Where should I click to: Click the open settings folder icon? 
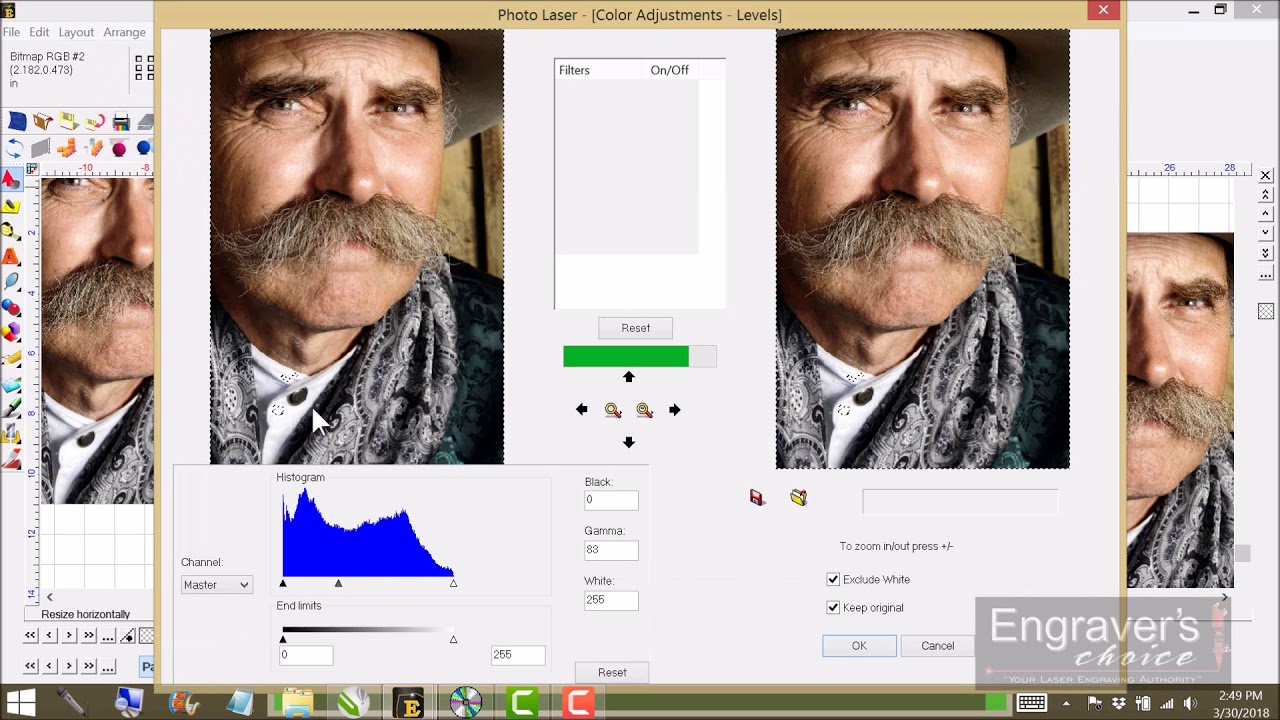[798, 497]
